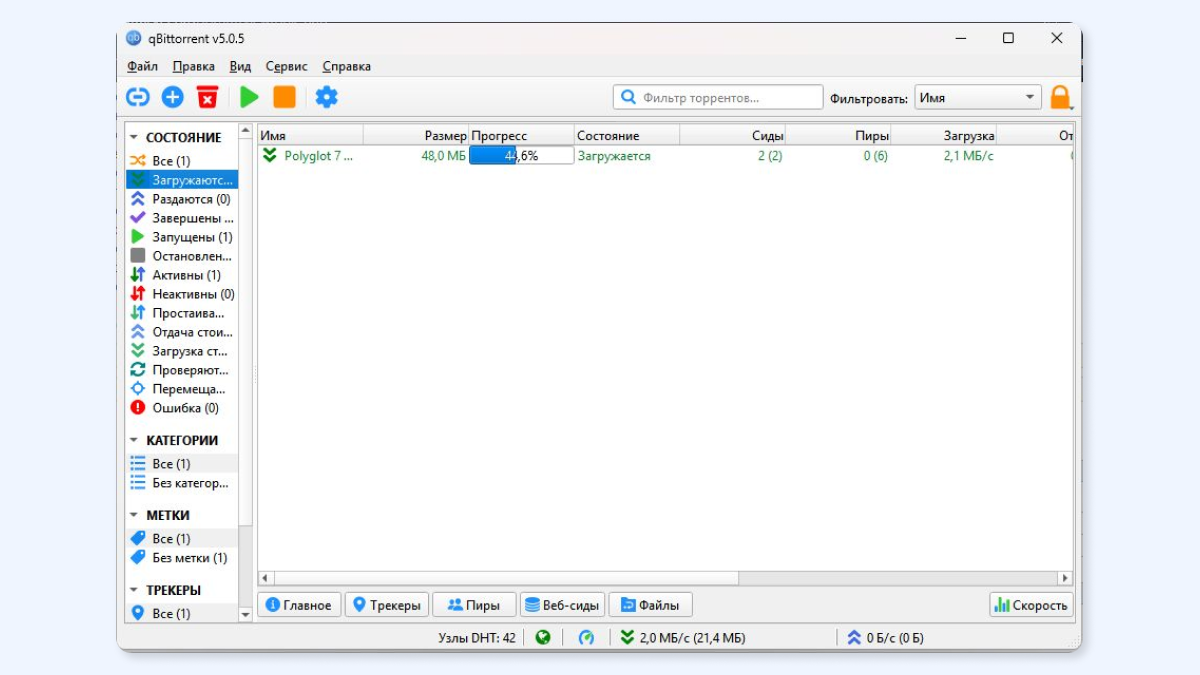Click the orange lock icon
Screen dimensions: 1200x675
coord(1060,98)
